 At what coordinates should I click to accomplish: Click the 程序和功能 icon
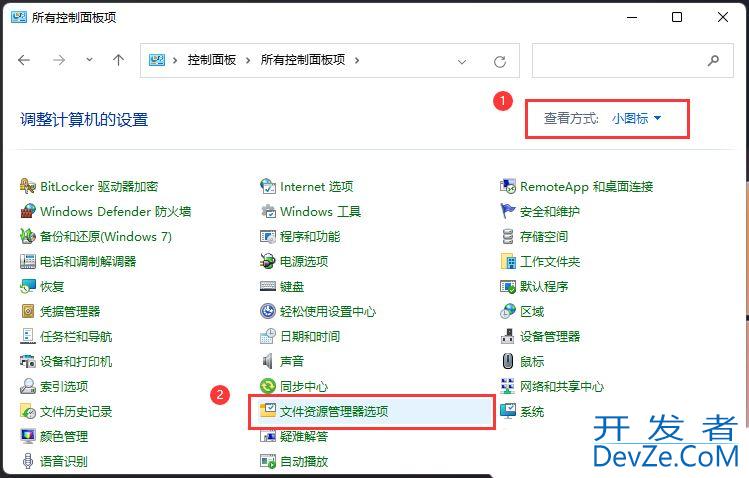click(x=268, y=236)
